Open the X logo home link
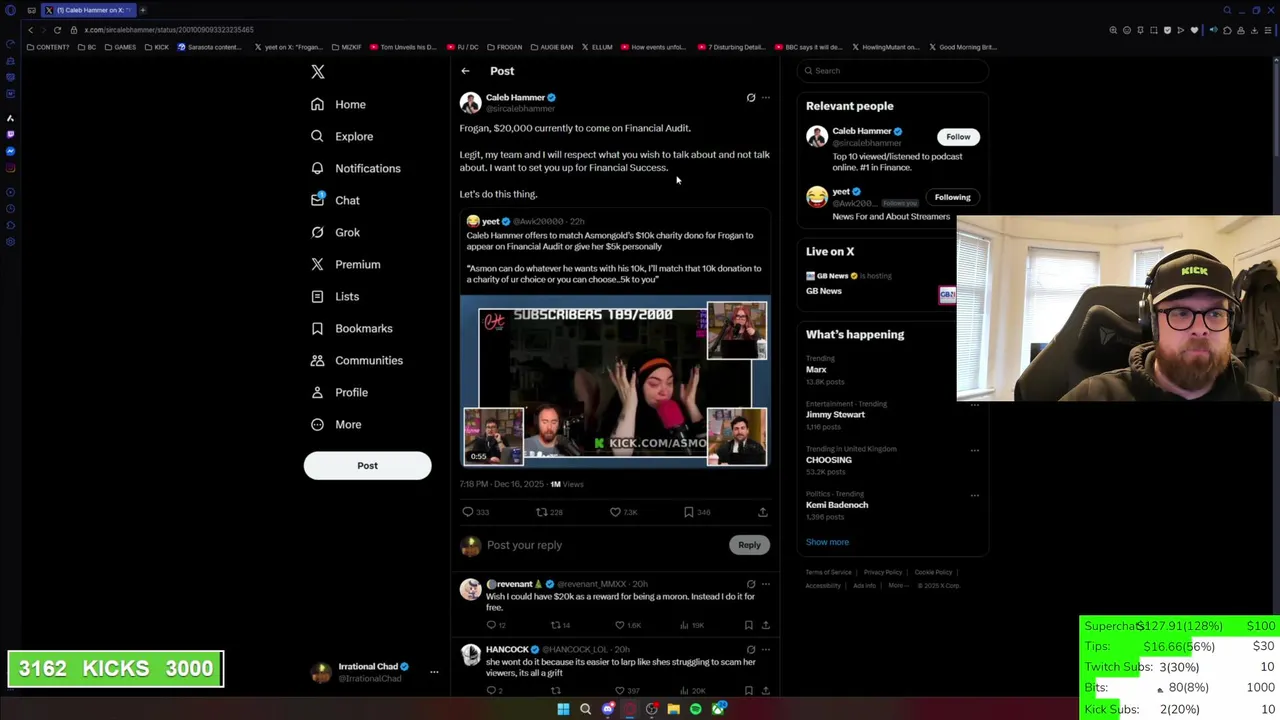 [318, 72]
